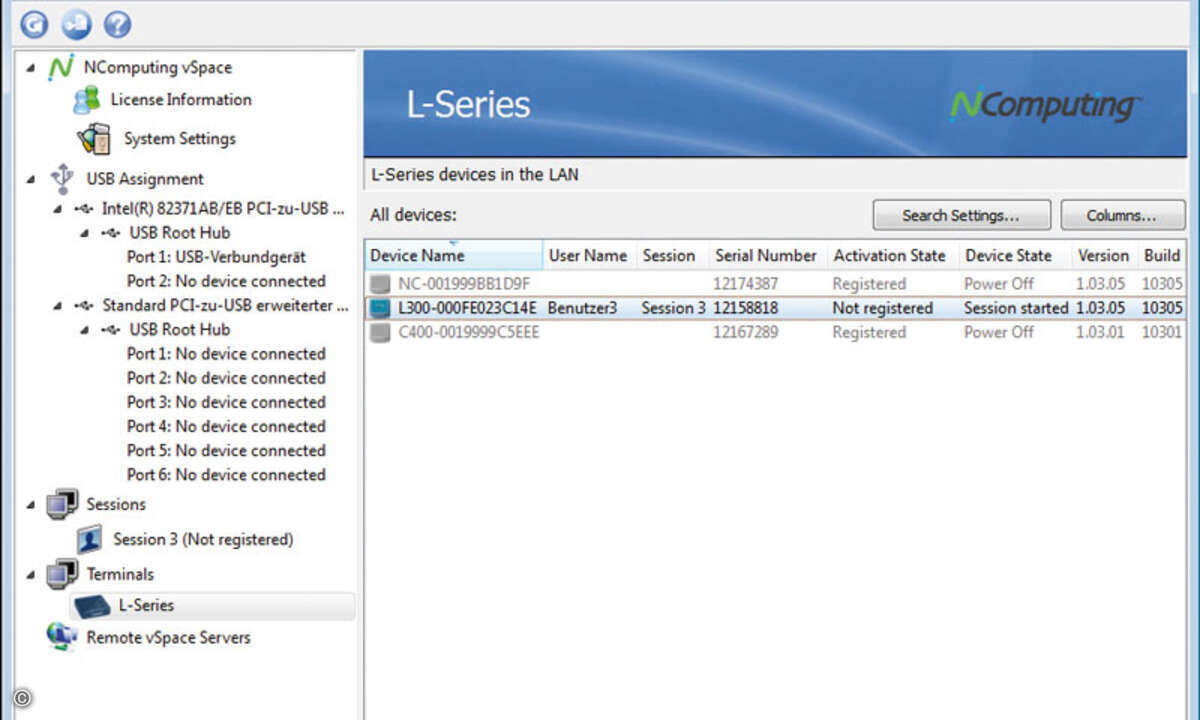Click the Terminals monitors icon
The width and height of the screenshot is (1200, 720).
(62, 574)
